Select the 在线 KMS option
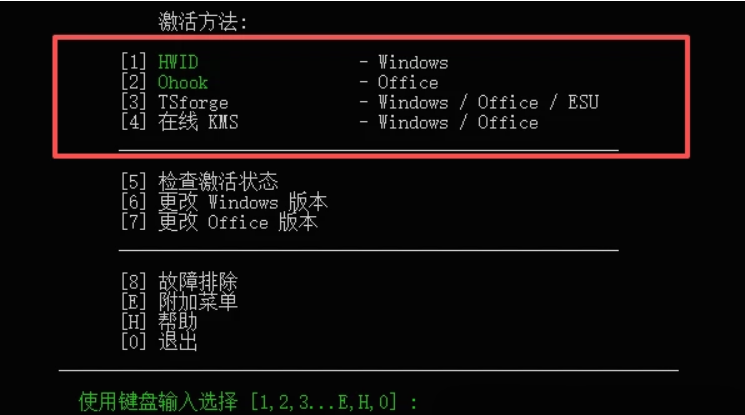 tap(198, 123)
